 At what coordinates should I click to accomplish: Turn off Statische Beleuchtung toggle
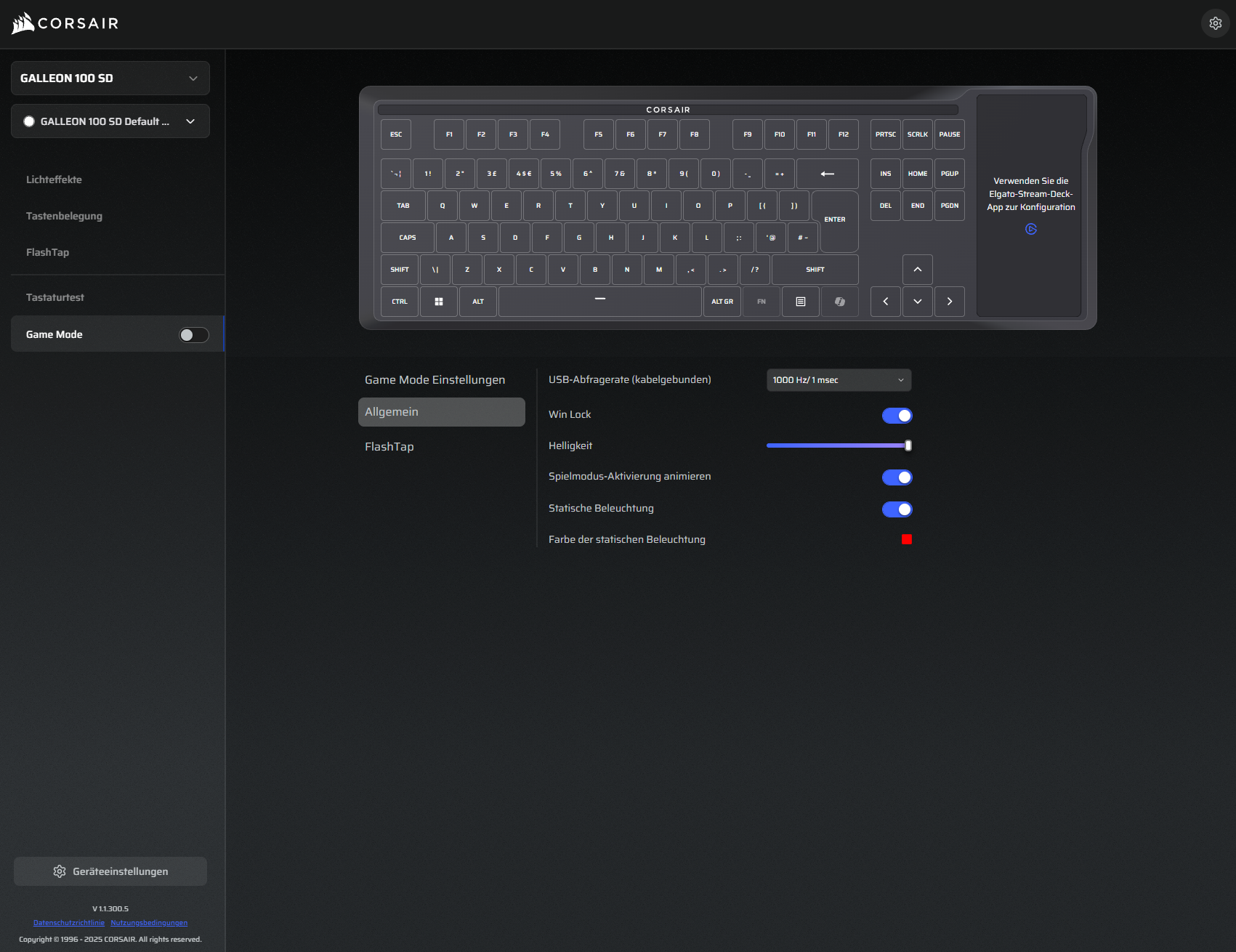tap(897, 509)
